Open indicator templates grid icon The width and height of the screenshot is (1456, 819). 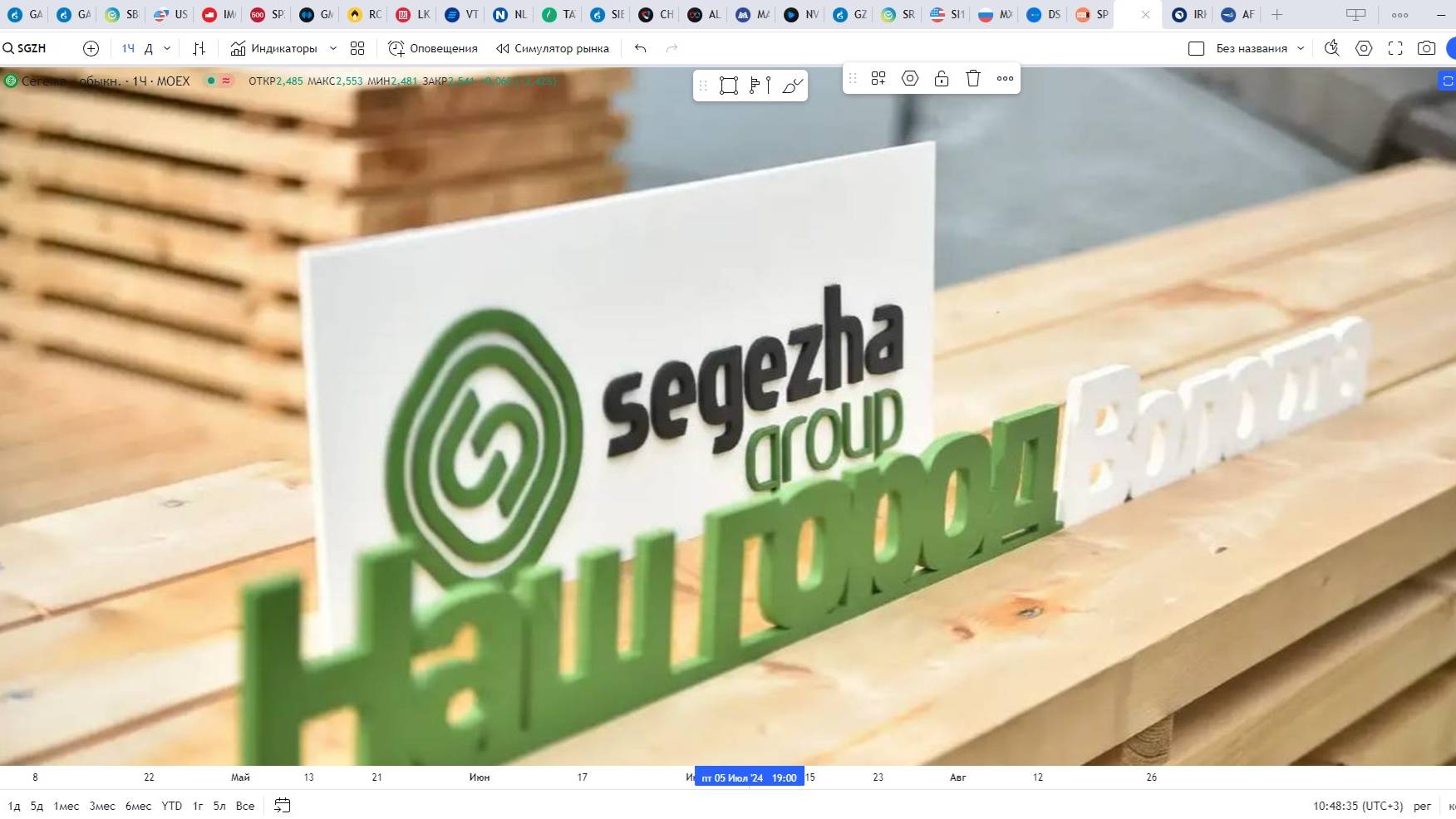357,48
